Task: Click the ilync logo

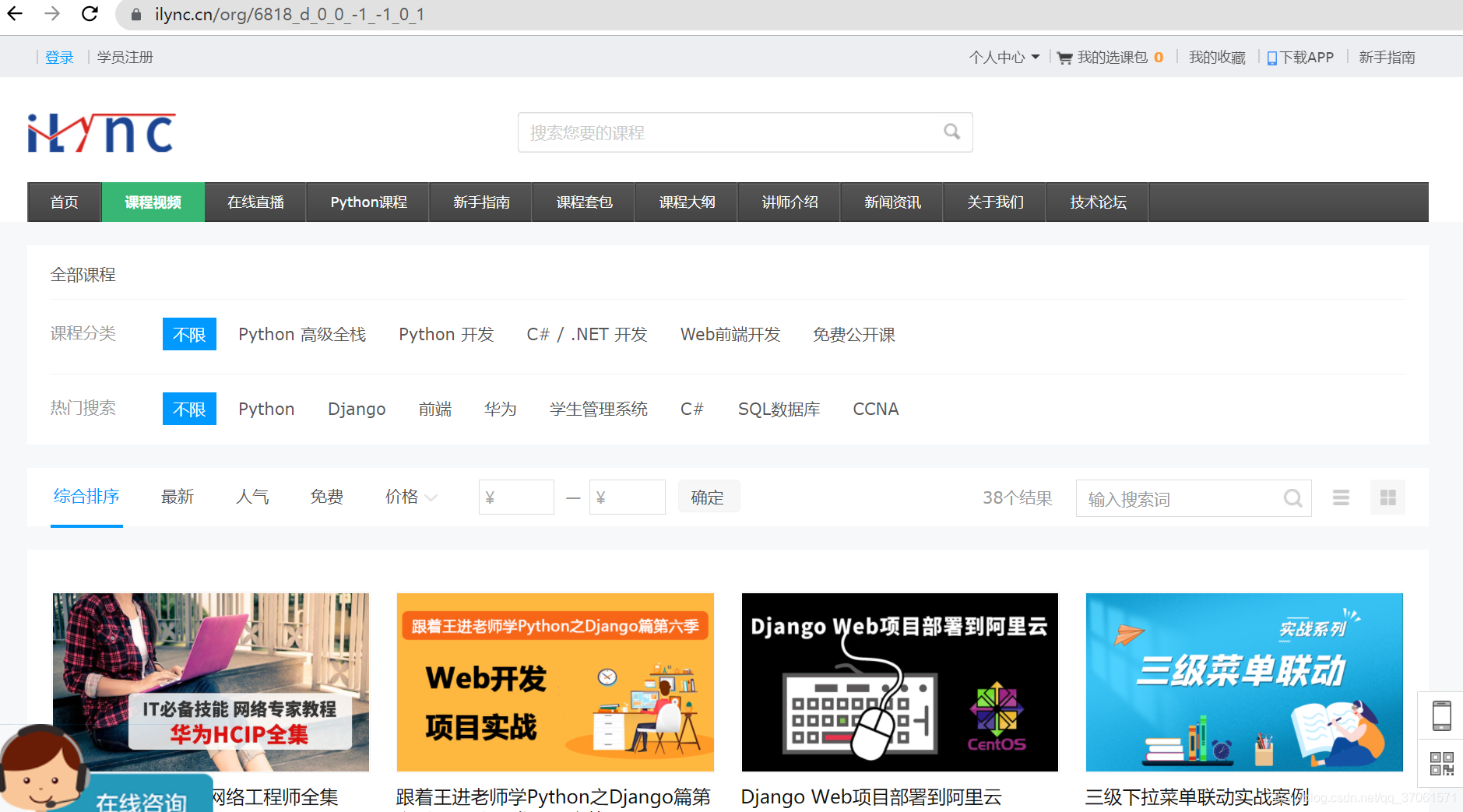Action: 101,132
